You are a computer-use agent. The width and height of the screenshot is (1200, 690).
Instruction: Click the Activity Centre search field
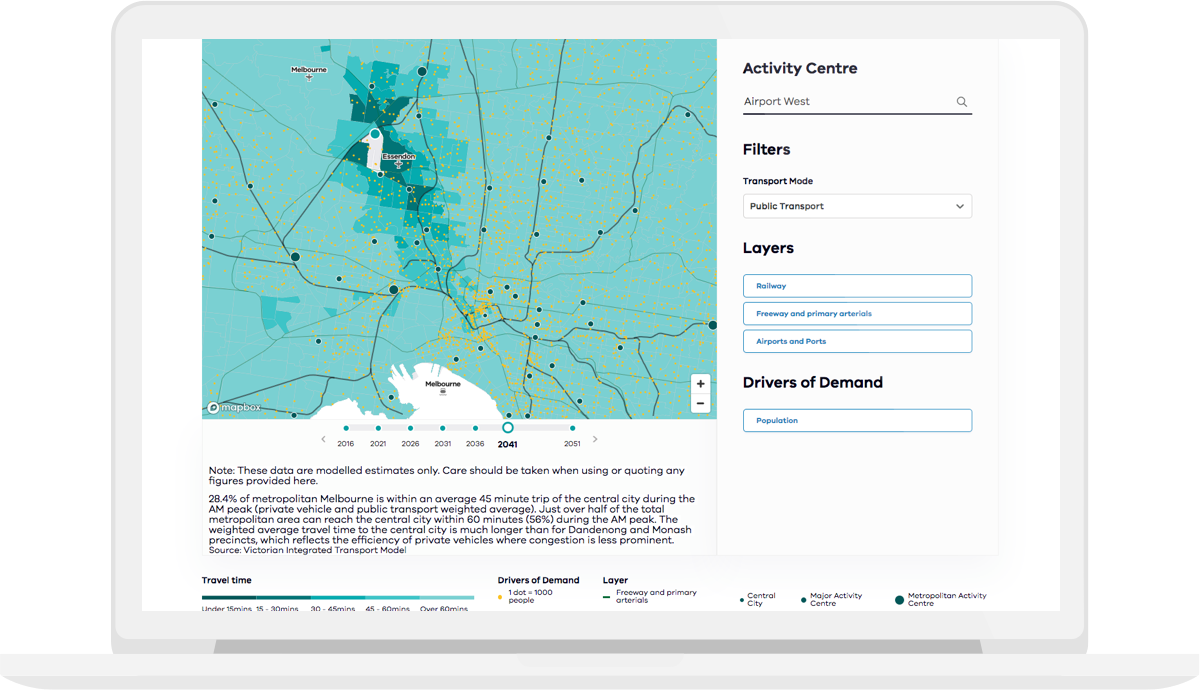click(x=845, y=102)
